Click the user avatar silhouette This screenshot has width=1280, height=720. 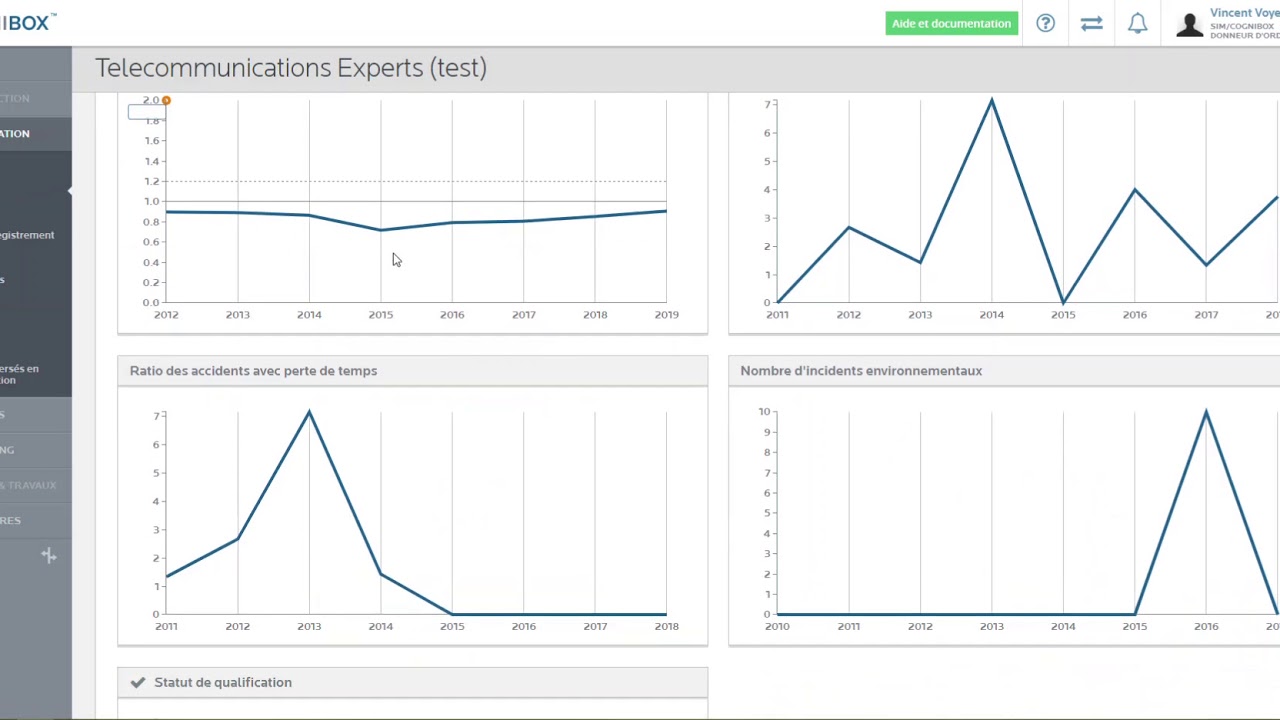tap(1189, 24)
